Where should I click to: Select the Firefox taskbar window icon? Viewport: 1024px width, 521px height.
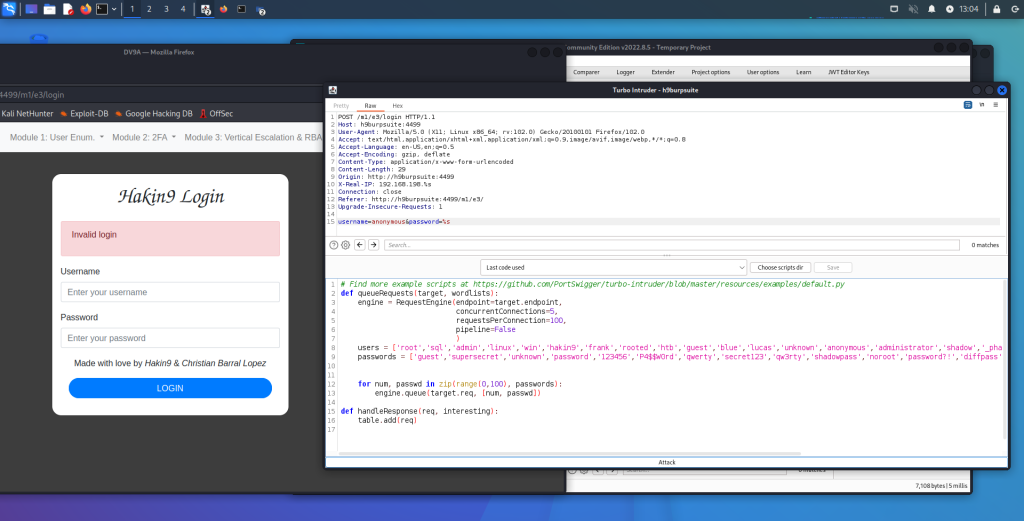point(223,9)
